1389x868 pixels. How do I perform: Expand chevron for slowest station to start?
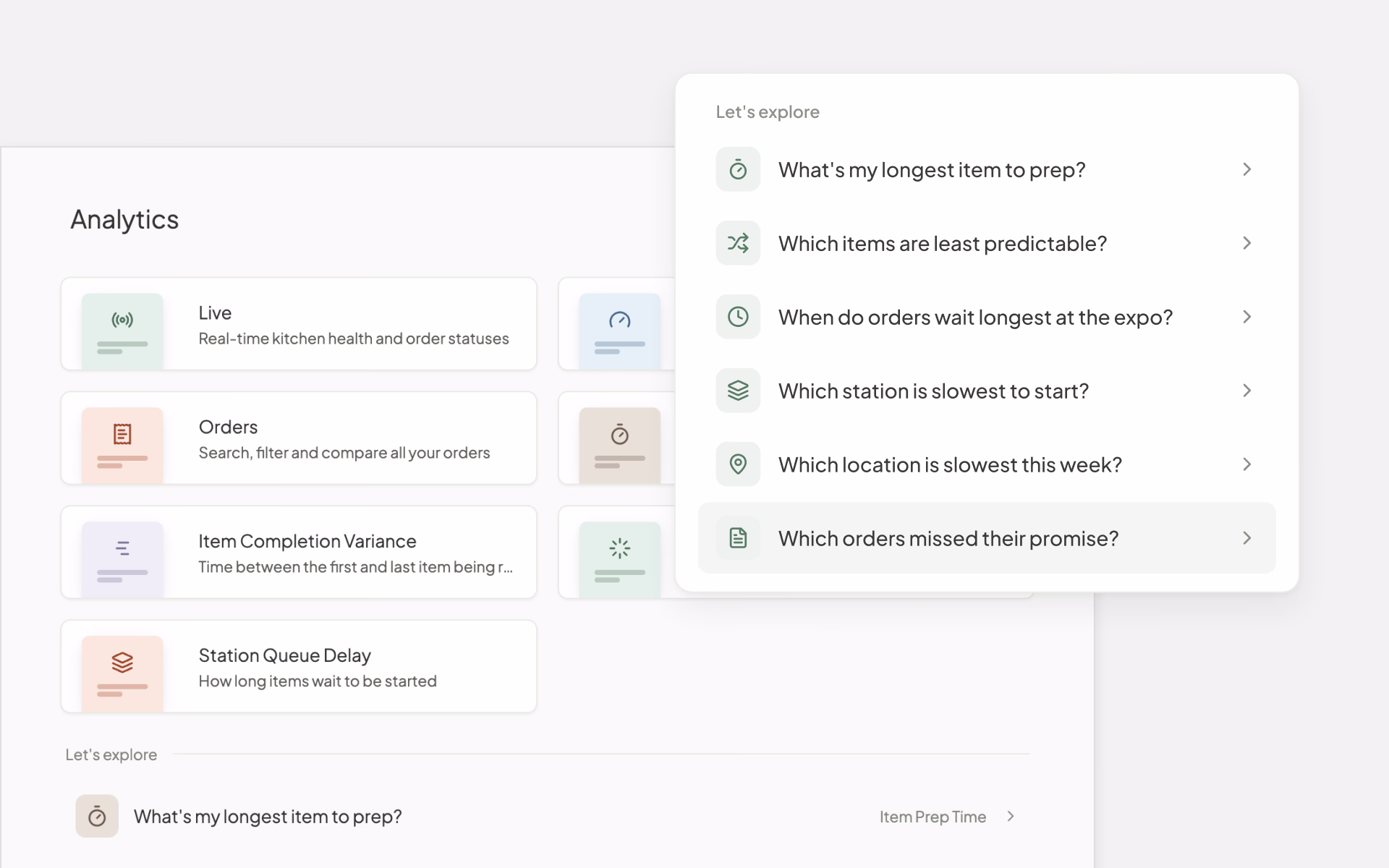[x=1246, y=391]
